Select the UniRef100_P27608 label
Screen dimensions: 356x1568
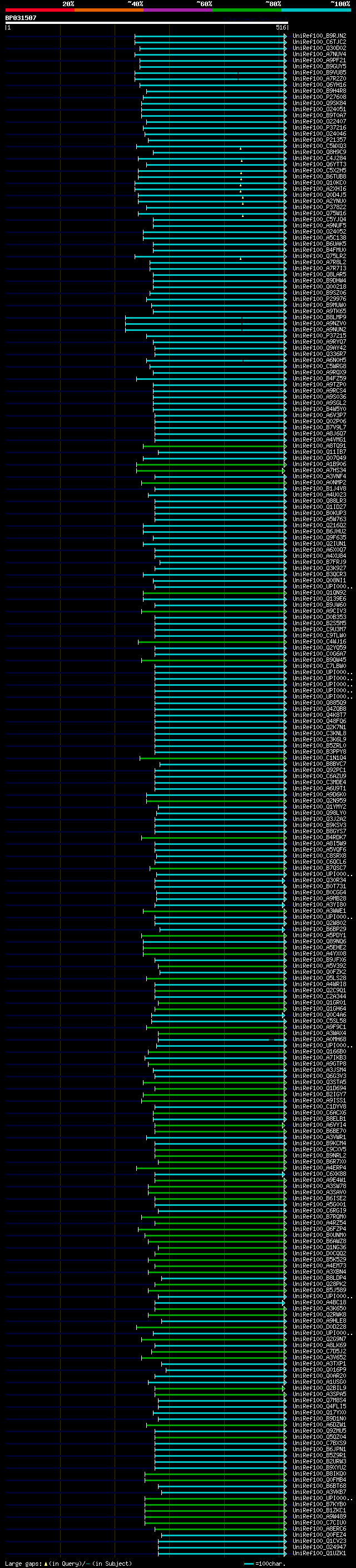[319, 97]
